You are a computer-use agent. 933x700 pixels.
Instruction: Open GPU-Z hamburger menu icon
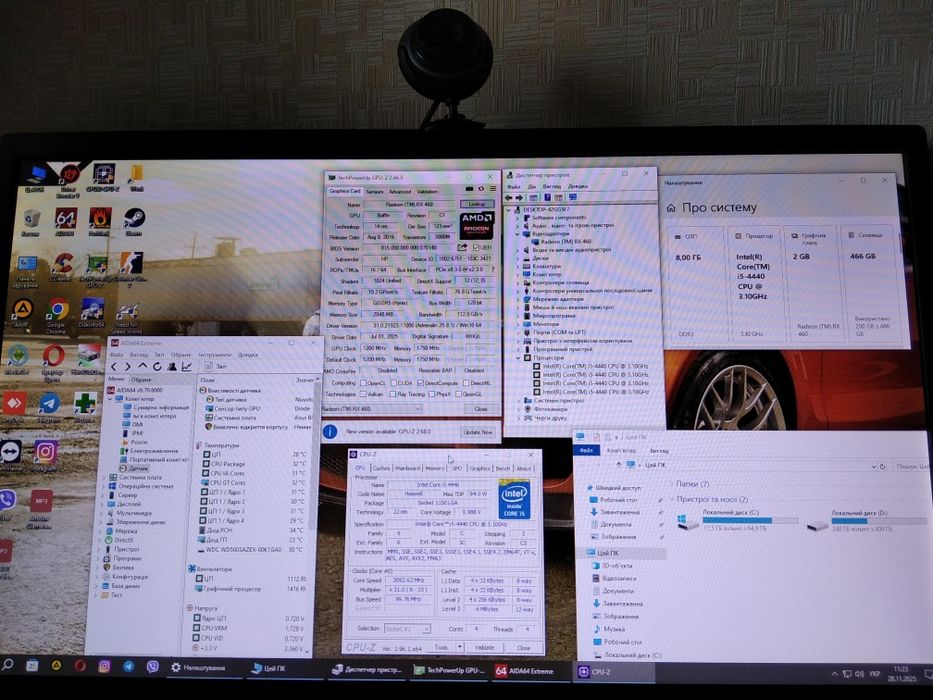(x=493, y=189)
